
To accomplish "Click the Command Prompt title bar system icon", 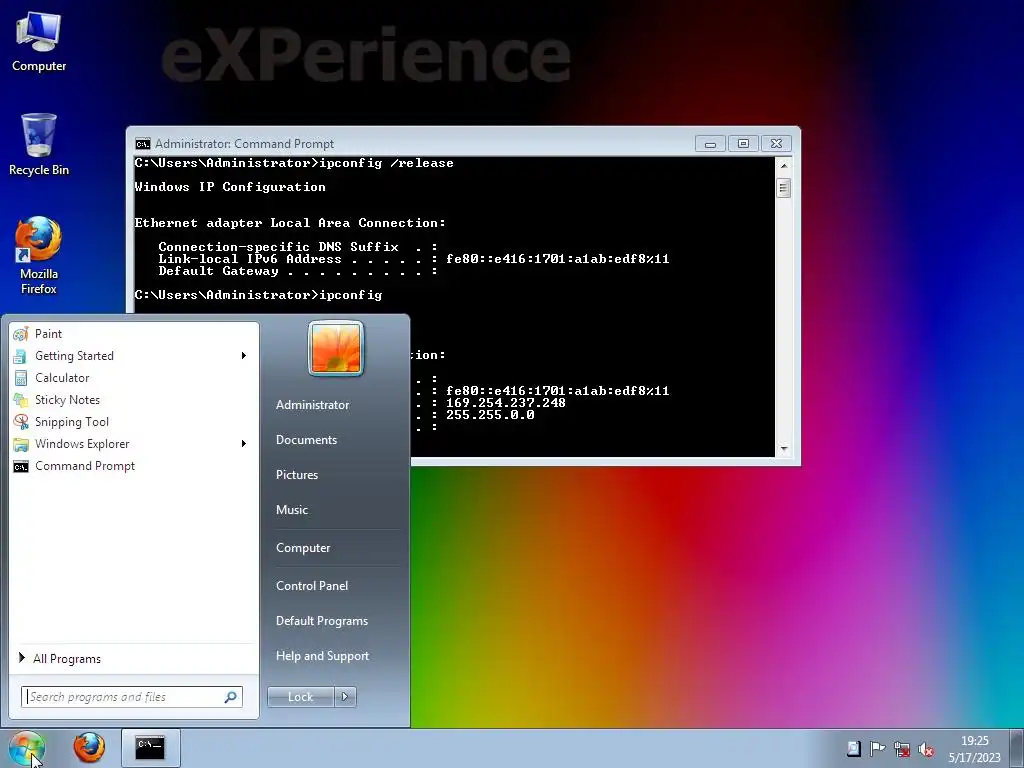I will click(x=142, y=144).
